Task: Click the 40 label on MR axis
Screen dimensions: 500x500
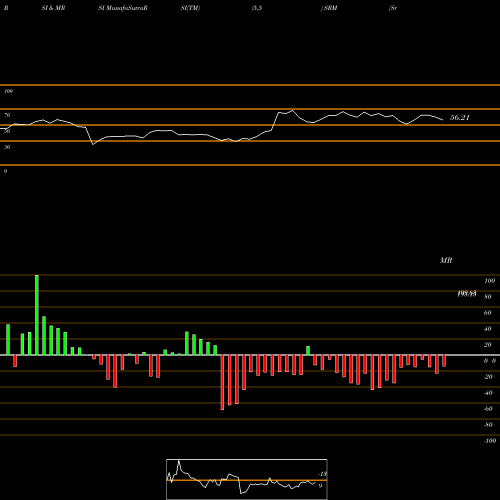Action: [488, 329]
